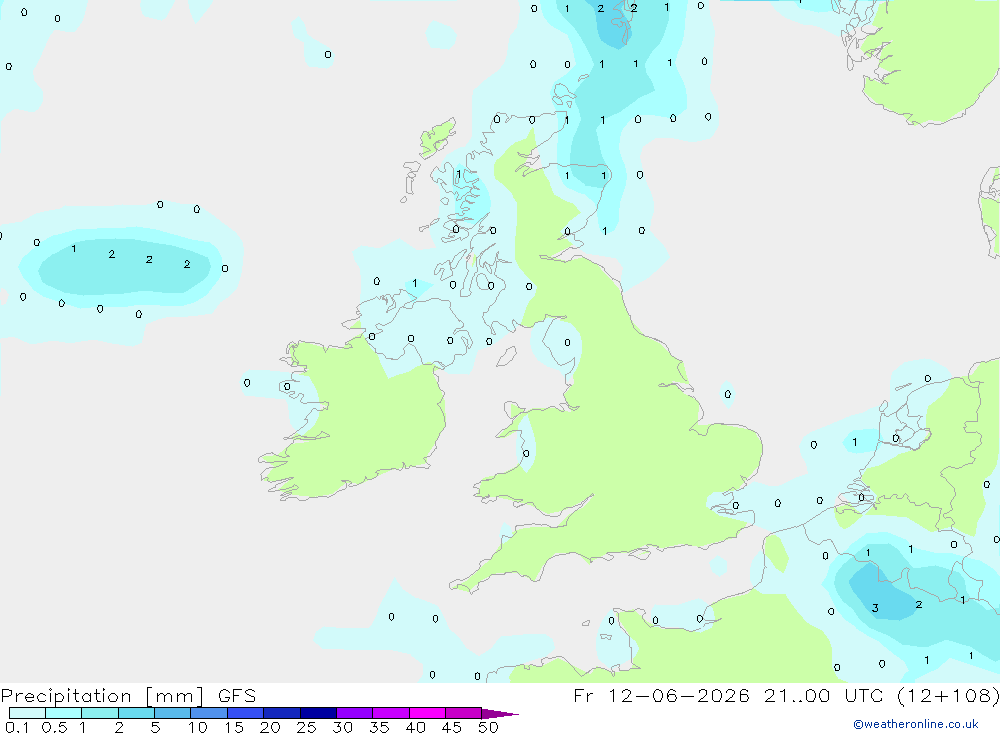Click the '15' label under the legend
Screen dimensions: 1000x733
click(234, 727)
